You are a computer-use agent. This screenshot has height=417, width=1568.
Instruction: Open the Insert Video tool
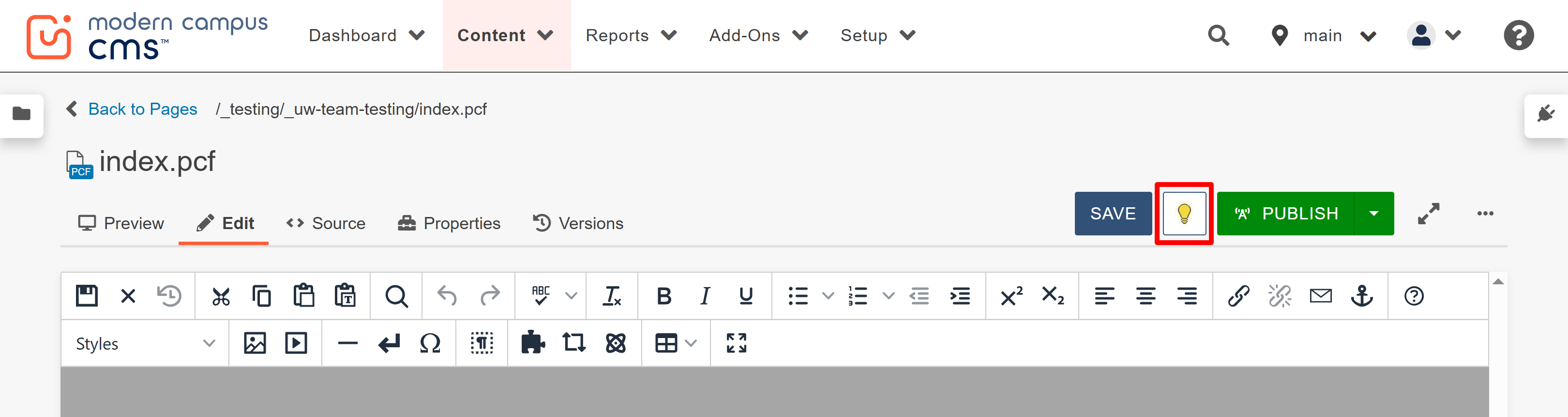point(297,343)
